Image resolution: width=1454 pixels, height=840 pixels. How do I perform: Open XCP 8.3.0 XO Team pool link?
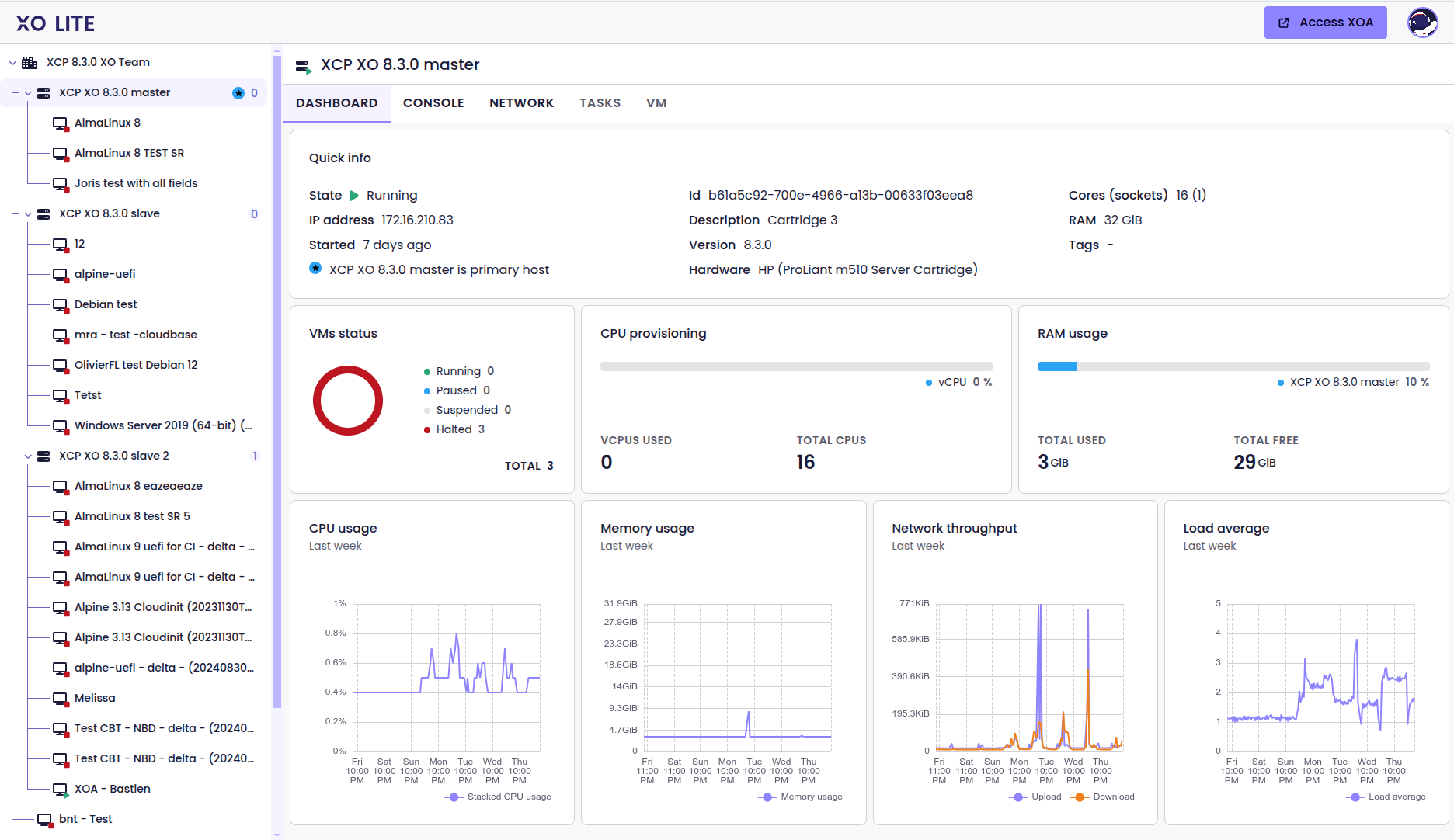pyautogui.click(x=98, y=62)
